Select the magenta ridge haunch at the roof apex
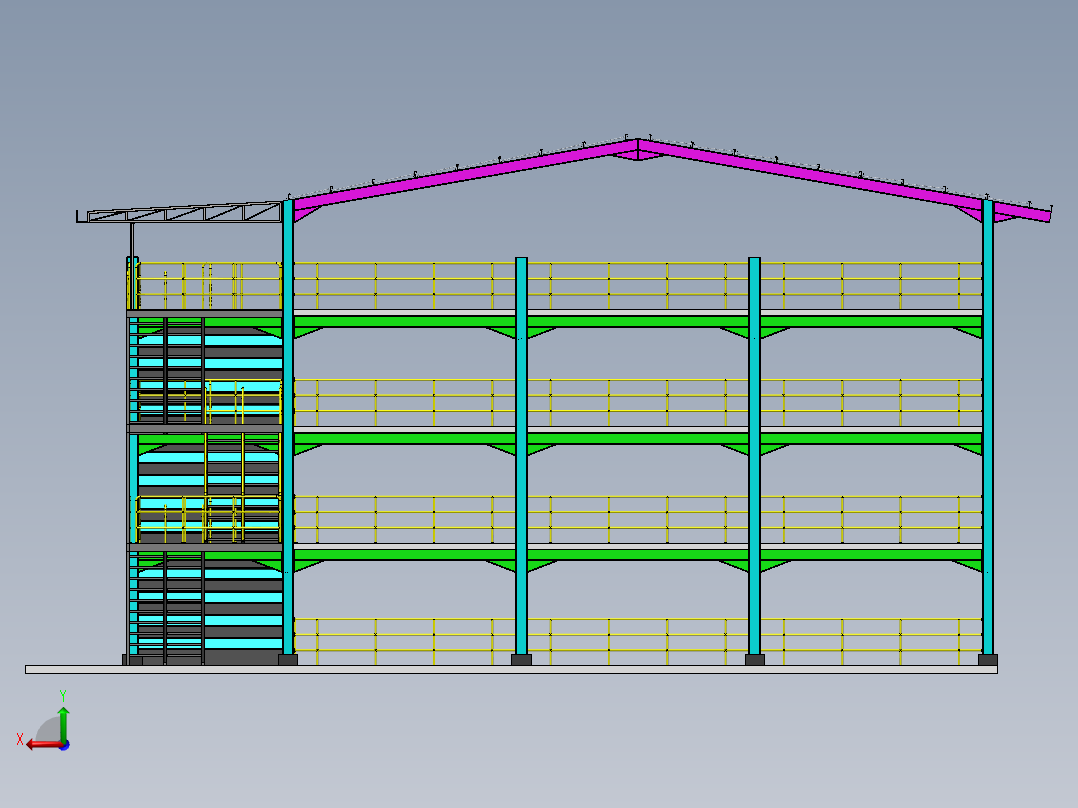 [x=638, y=155]
